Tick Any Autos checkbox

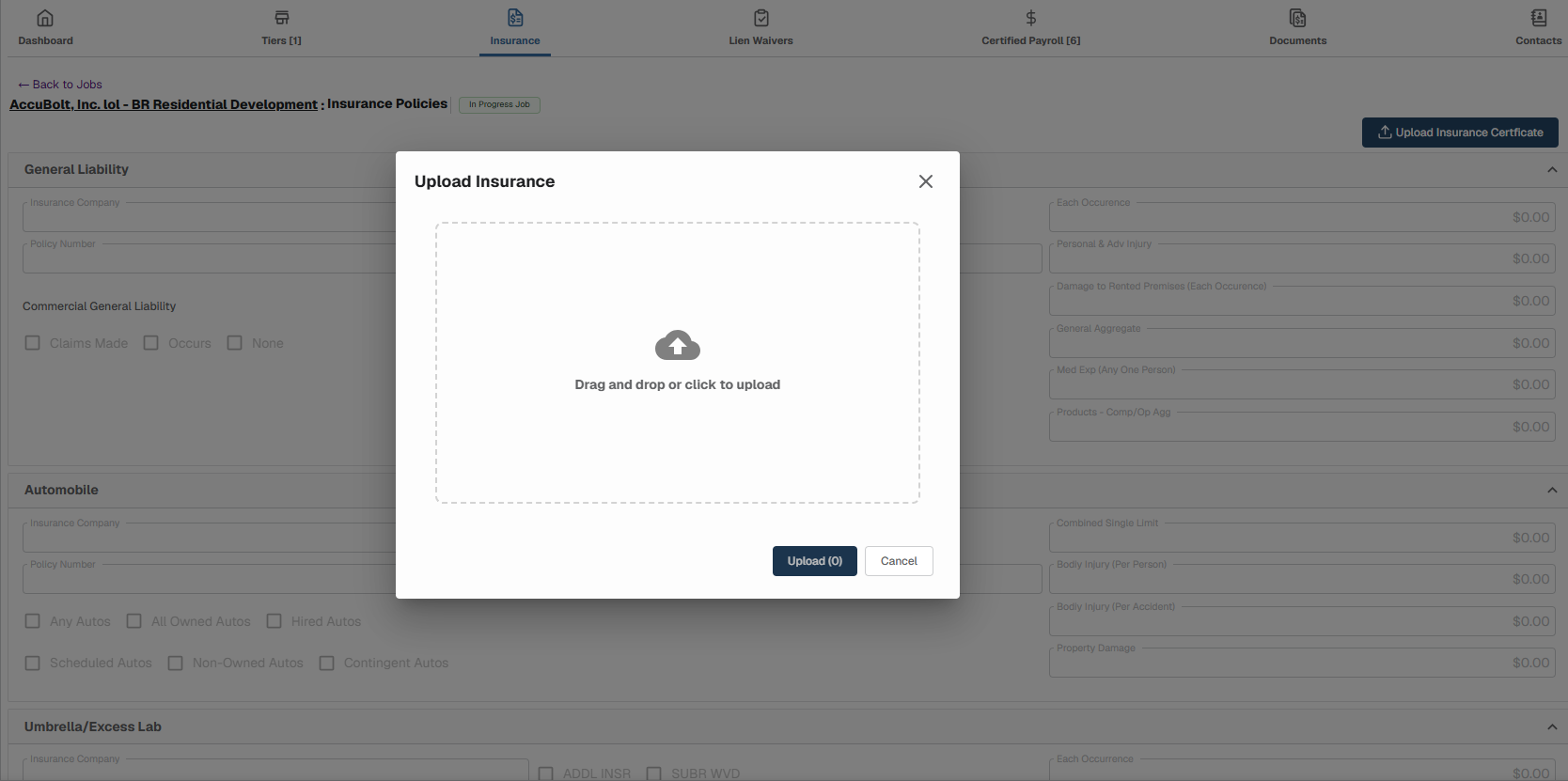33,621
